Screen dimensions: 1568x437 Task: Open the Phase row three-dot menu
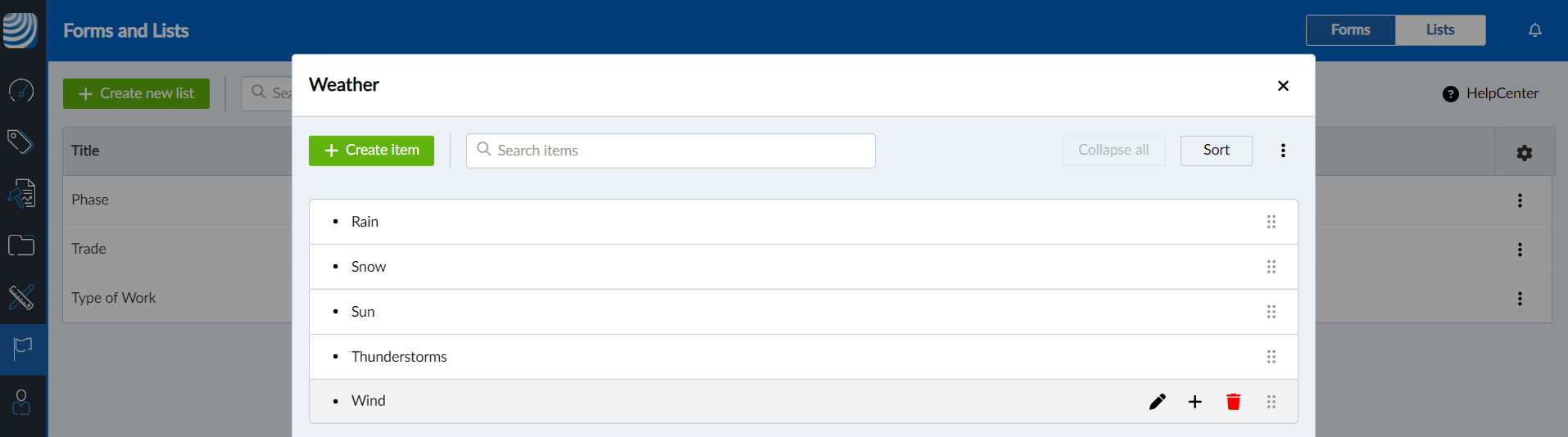tap(1520, 200)
